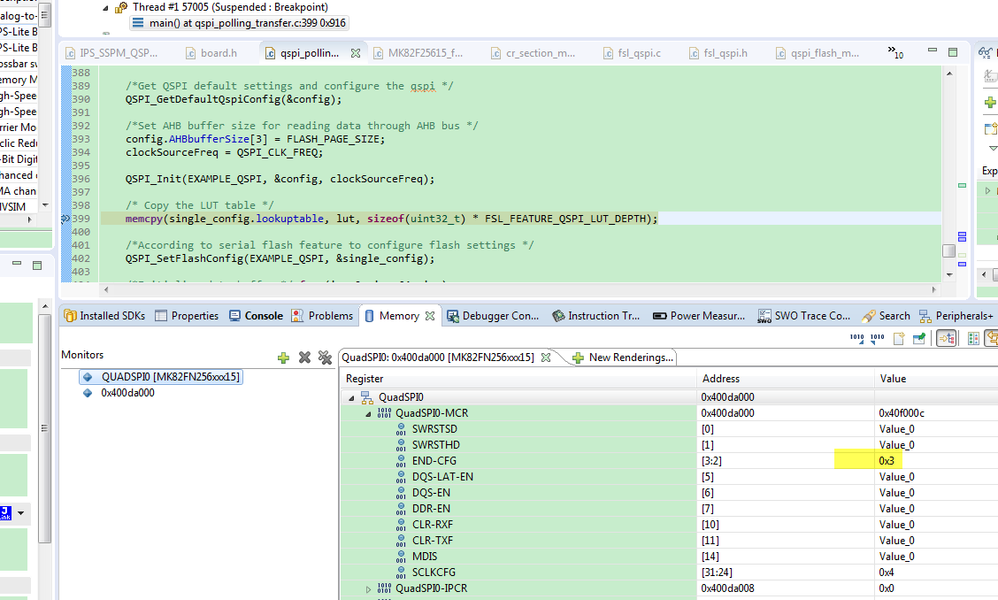Click the editor vertical scrollbar thumb

click(948, 251)
